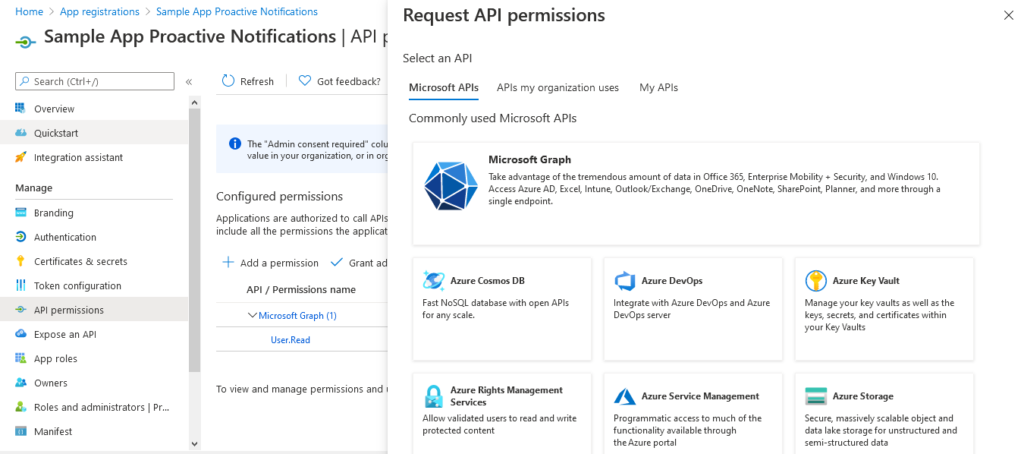Click the Azure Storage icon
This screenshot has width=1024, height=454.
click(x=816, y=397)
